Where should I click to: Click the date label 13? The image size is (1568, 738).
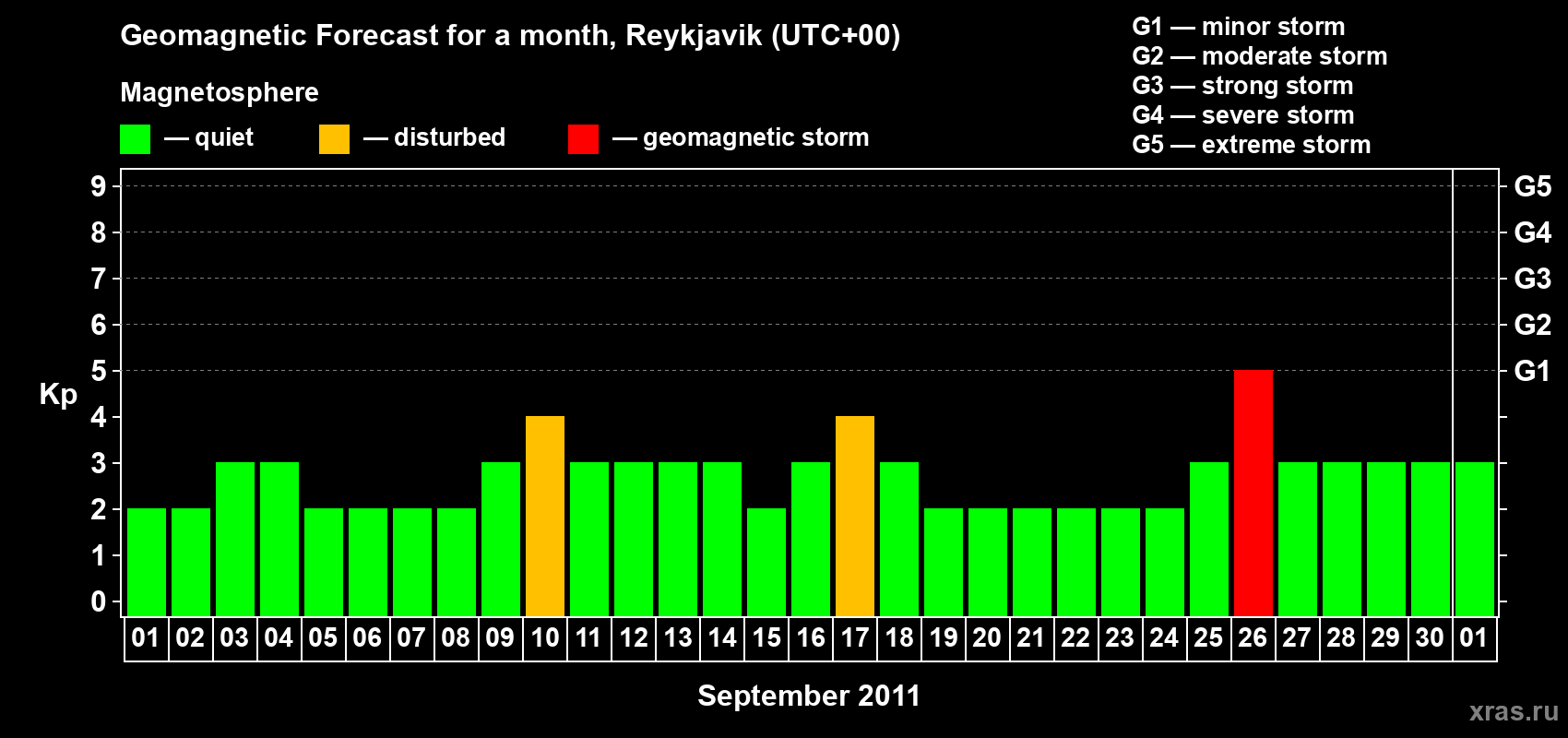(678, 638)
